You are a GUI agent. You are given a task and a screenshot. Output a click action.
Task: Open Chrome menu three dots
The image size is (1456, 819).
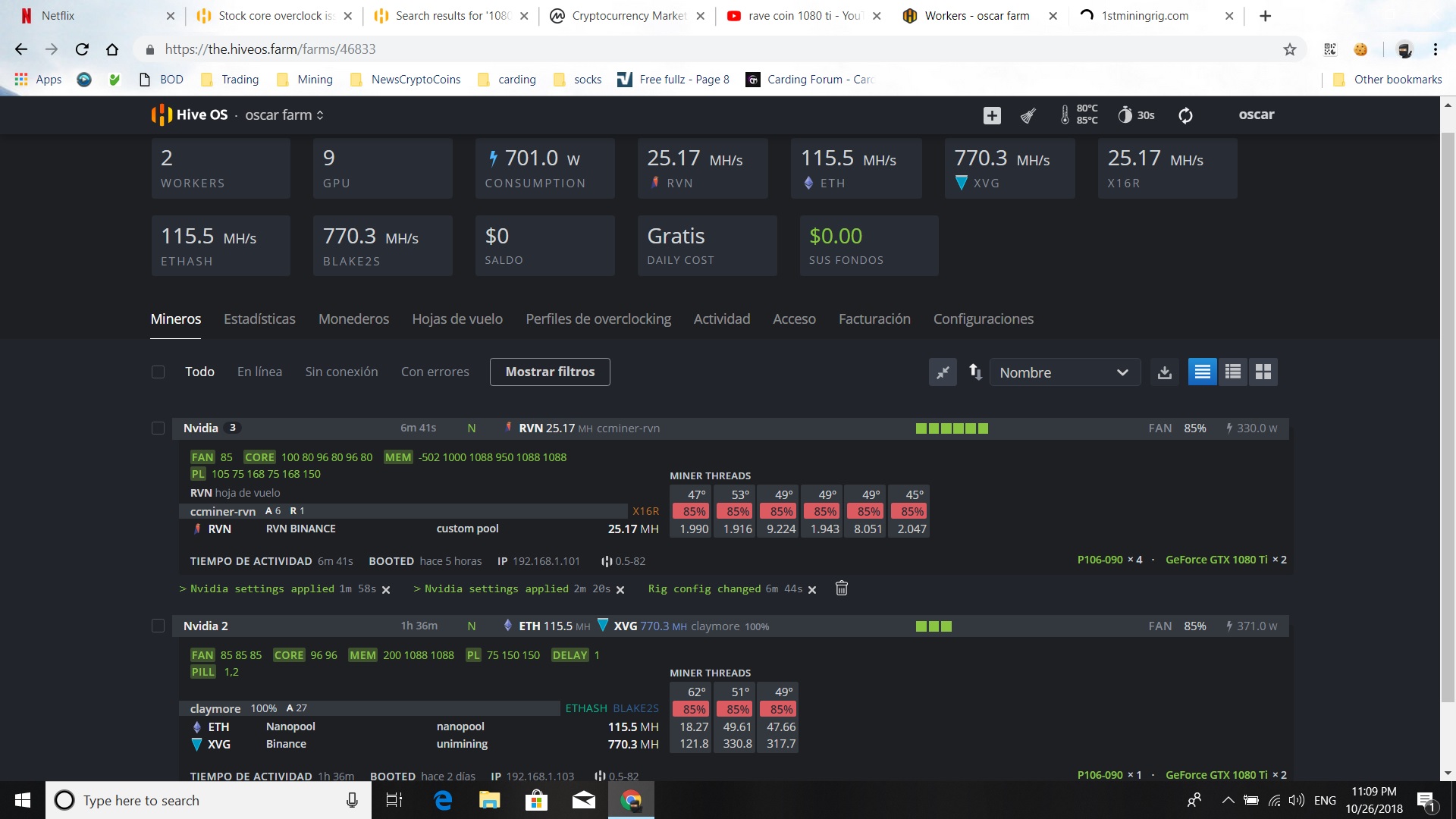[x=1436, y=49]
